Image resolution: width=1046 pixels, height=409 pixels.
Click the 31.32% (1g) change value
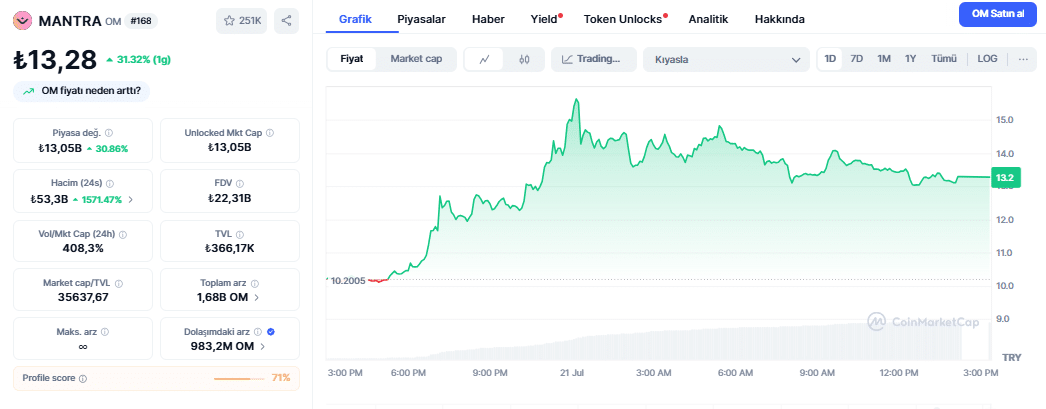(143, 59)
